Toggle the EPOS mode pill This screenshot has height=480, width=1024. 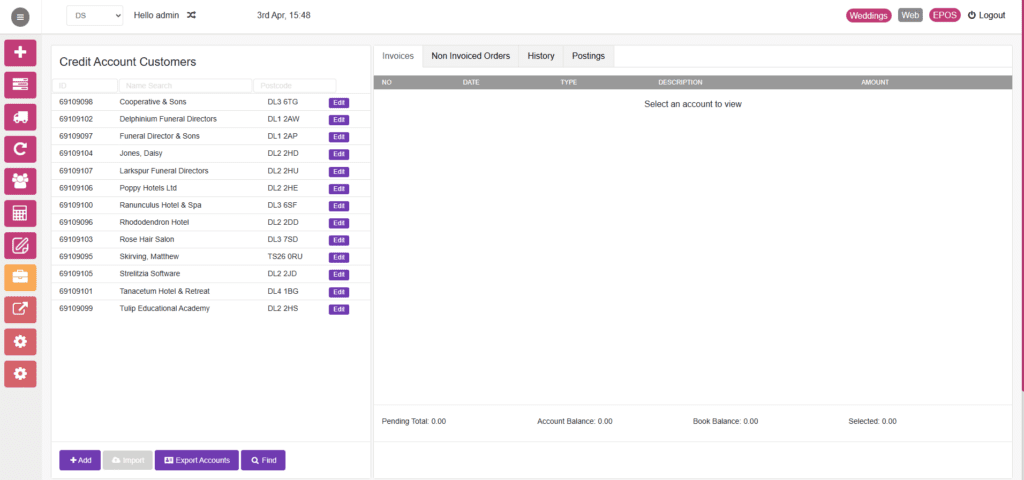[944, 16]
